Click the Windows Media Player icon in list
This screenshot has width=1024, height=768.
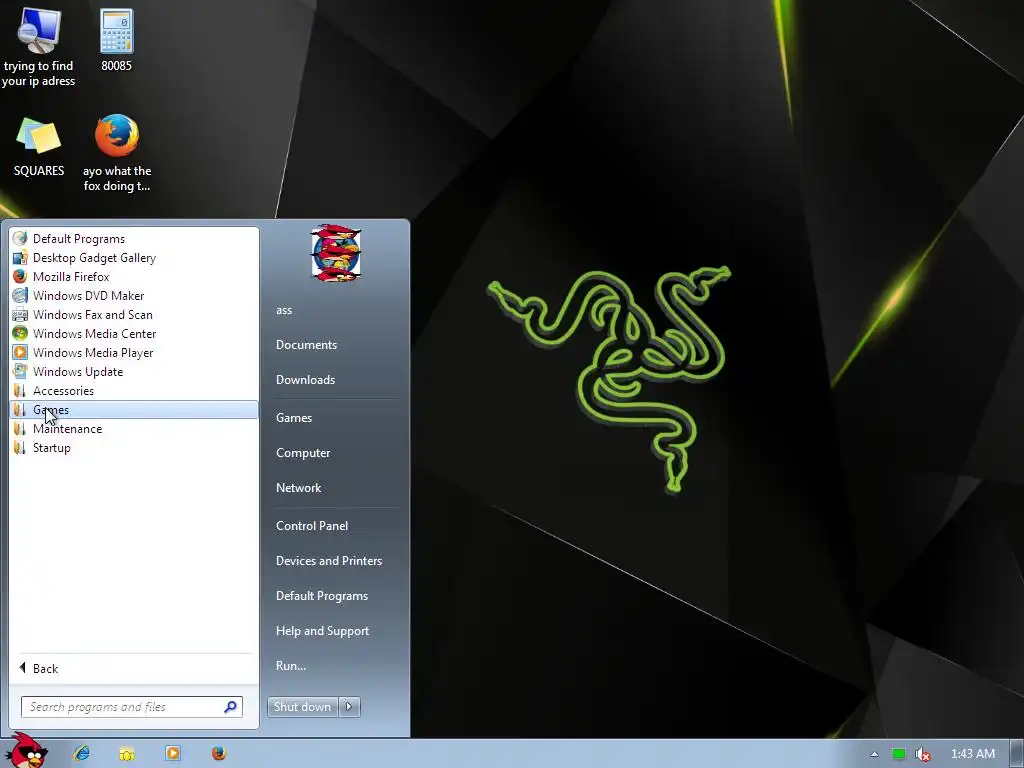[20, 352]
